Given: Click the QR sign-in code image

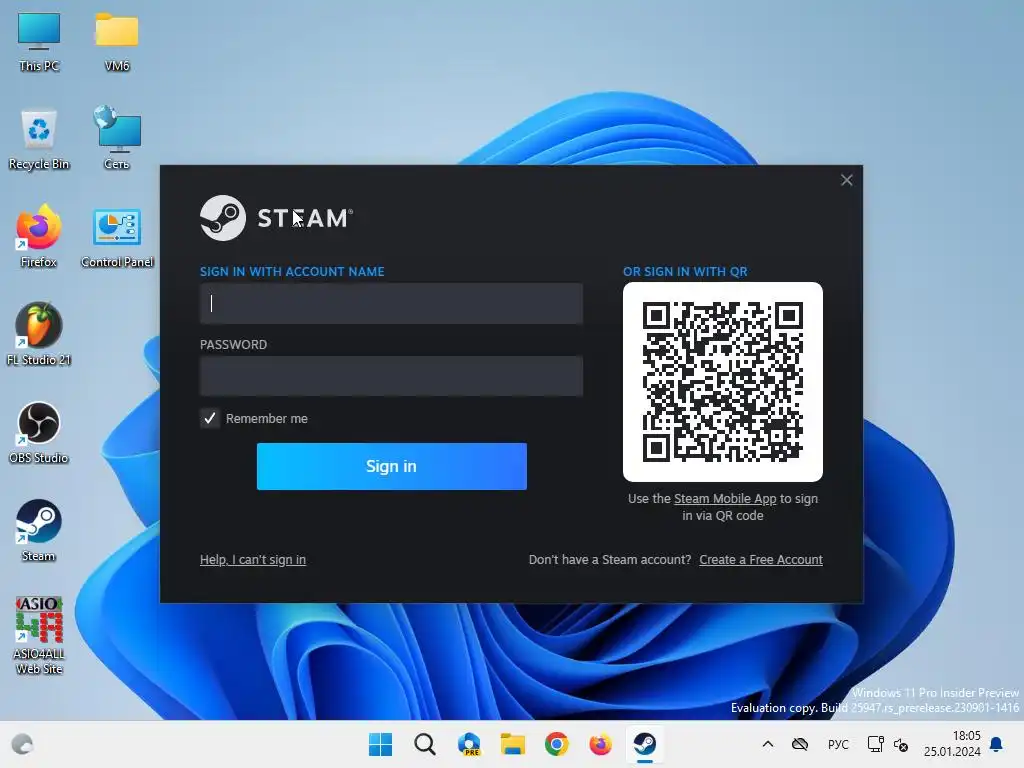Looking at the screenshot, I should coord(723,382).
